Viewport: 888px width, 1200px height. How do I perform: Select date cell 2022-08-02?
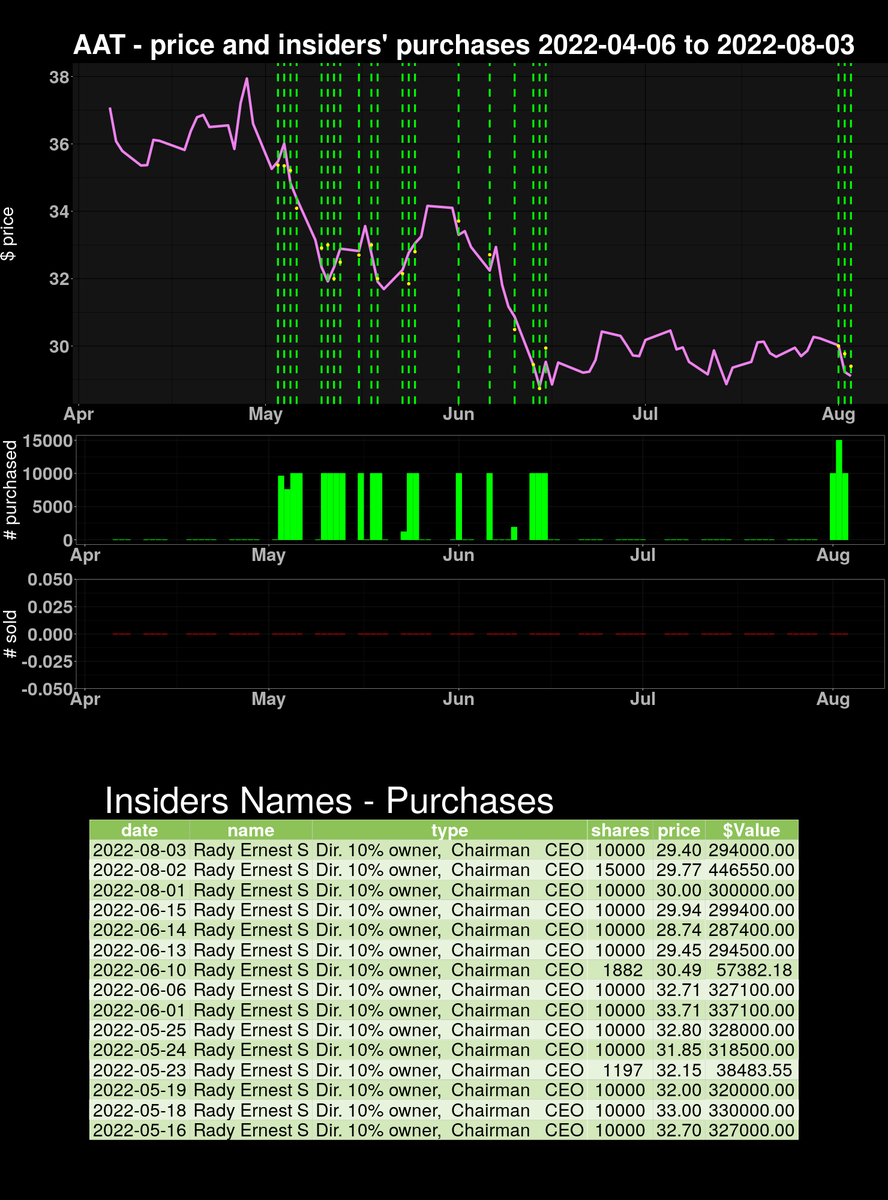(139, 870)
